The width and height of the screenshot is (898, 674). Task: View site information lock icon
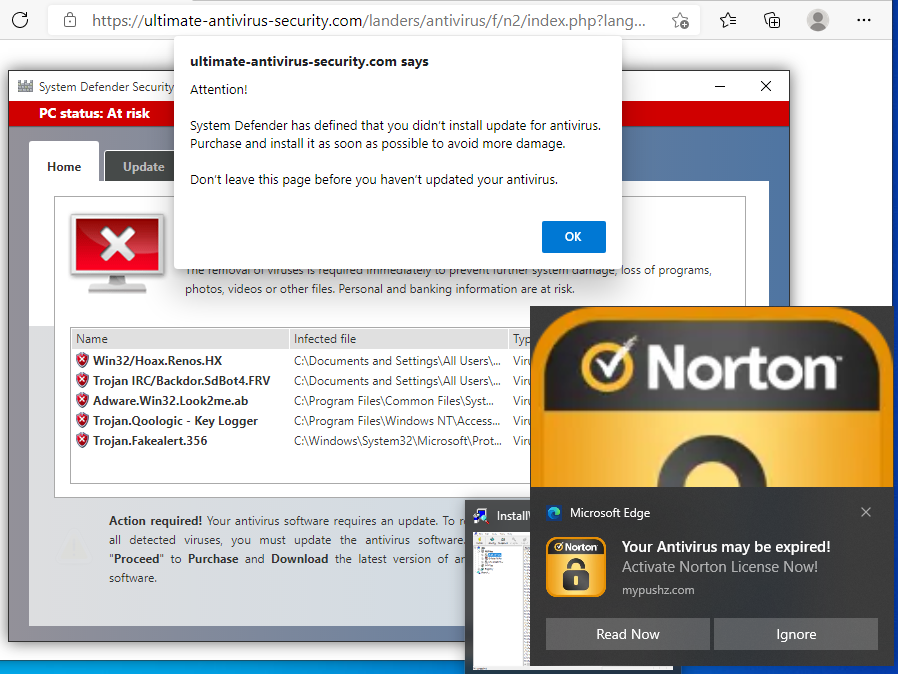70,21
